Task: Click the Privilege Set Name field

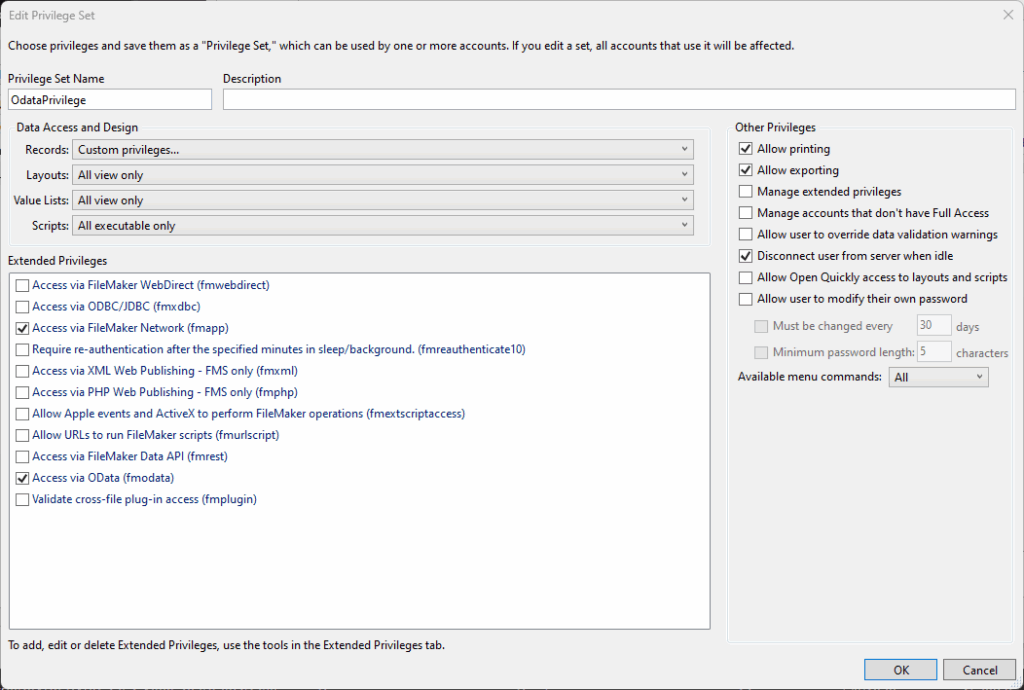Action: 109,100
